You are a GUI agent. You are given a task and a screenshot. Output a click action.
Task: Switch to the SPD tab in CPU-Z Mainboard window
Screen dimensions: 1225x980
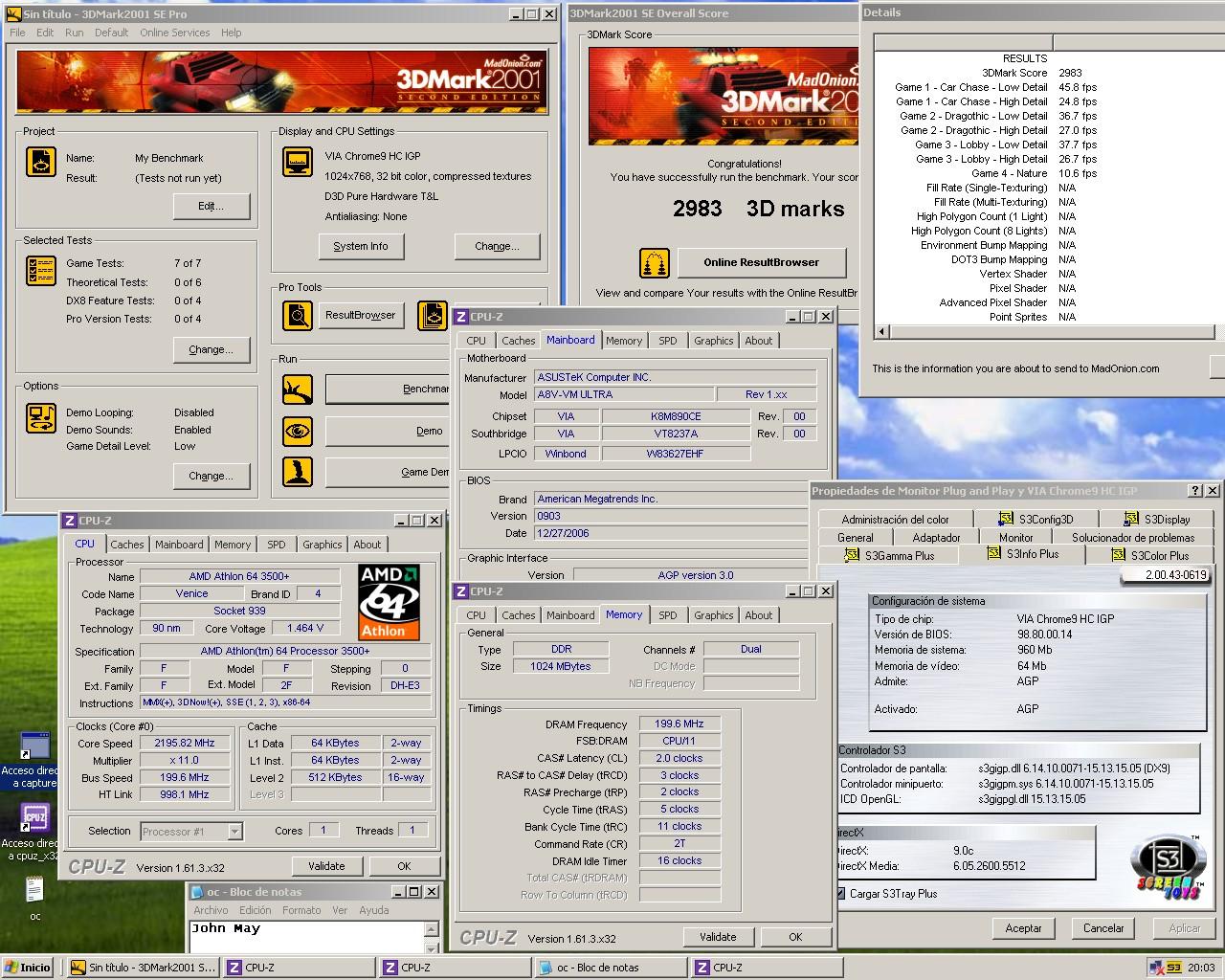point(668,341)
